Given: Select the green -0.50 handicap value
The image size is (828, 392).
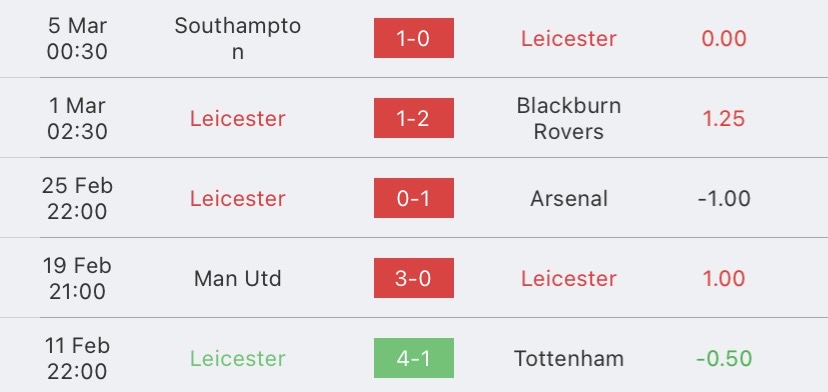Looking at the screenshot, I should (x=723, y=359).
